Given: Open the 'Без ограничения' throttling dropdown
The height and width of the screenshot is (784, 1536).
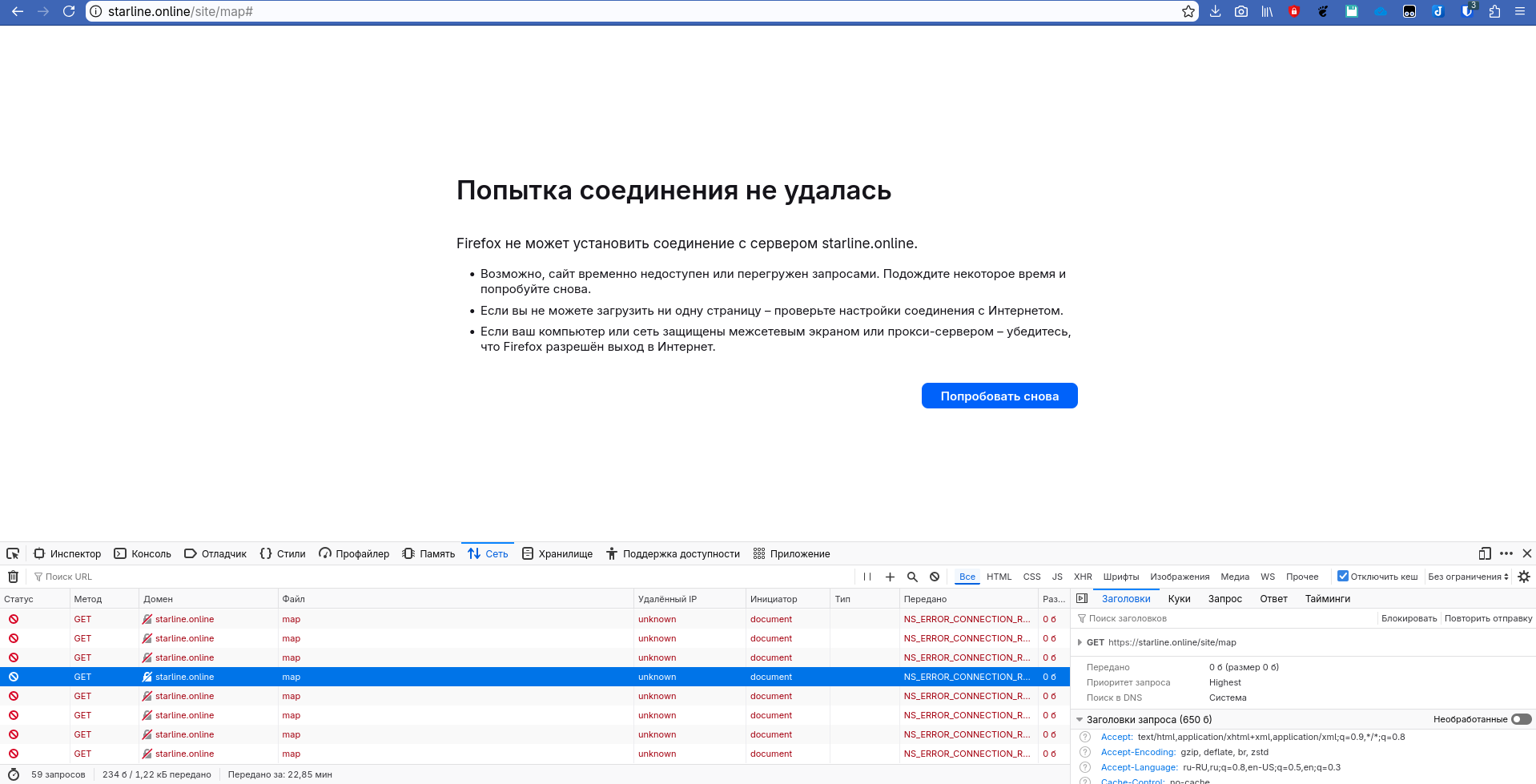Looking at the screenshot, I should (1468, 577).
